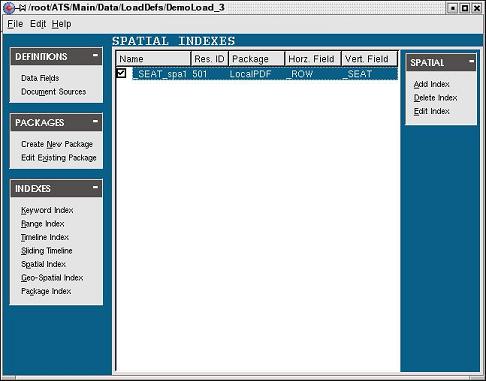
Task: Open the Help menu
Action: (x=61, y=24)
